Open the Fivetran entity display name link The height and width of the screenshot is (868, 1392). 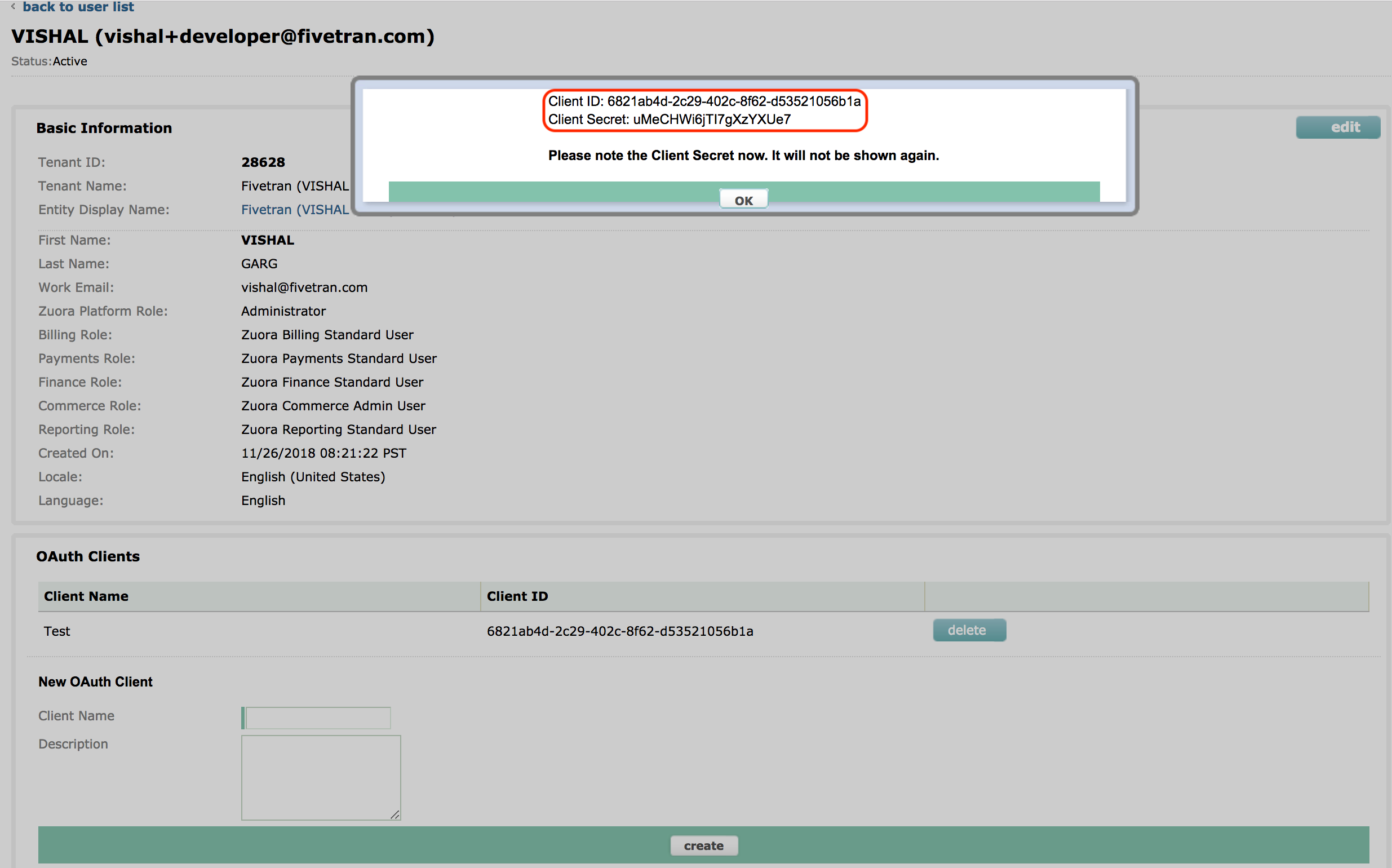click(295, 210)
